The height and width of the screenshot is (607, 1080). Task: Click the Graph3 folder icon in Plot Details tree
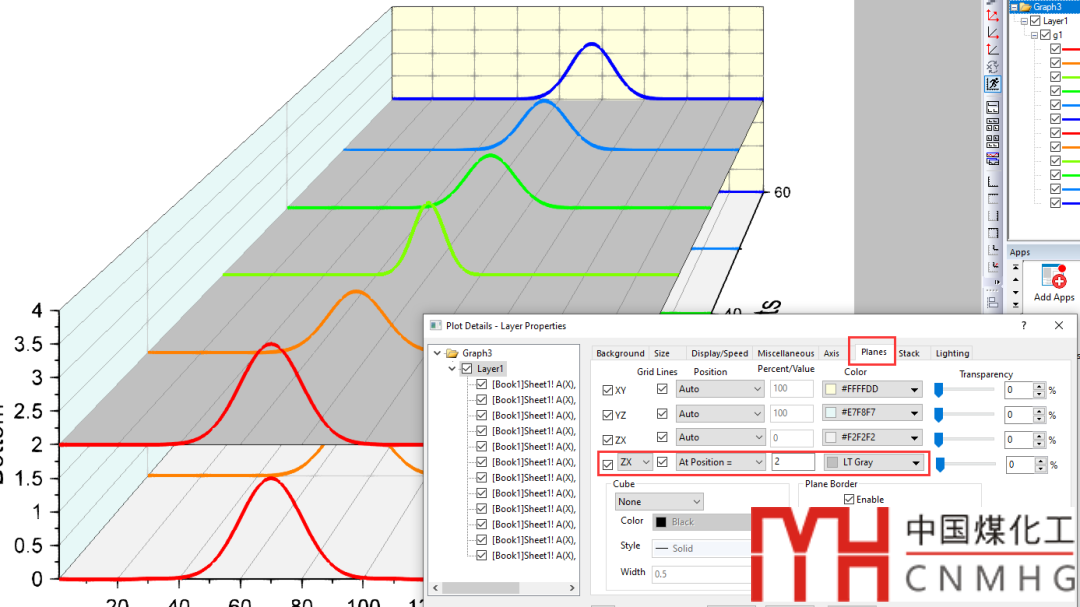point(452,353)
